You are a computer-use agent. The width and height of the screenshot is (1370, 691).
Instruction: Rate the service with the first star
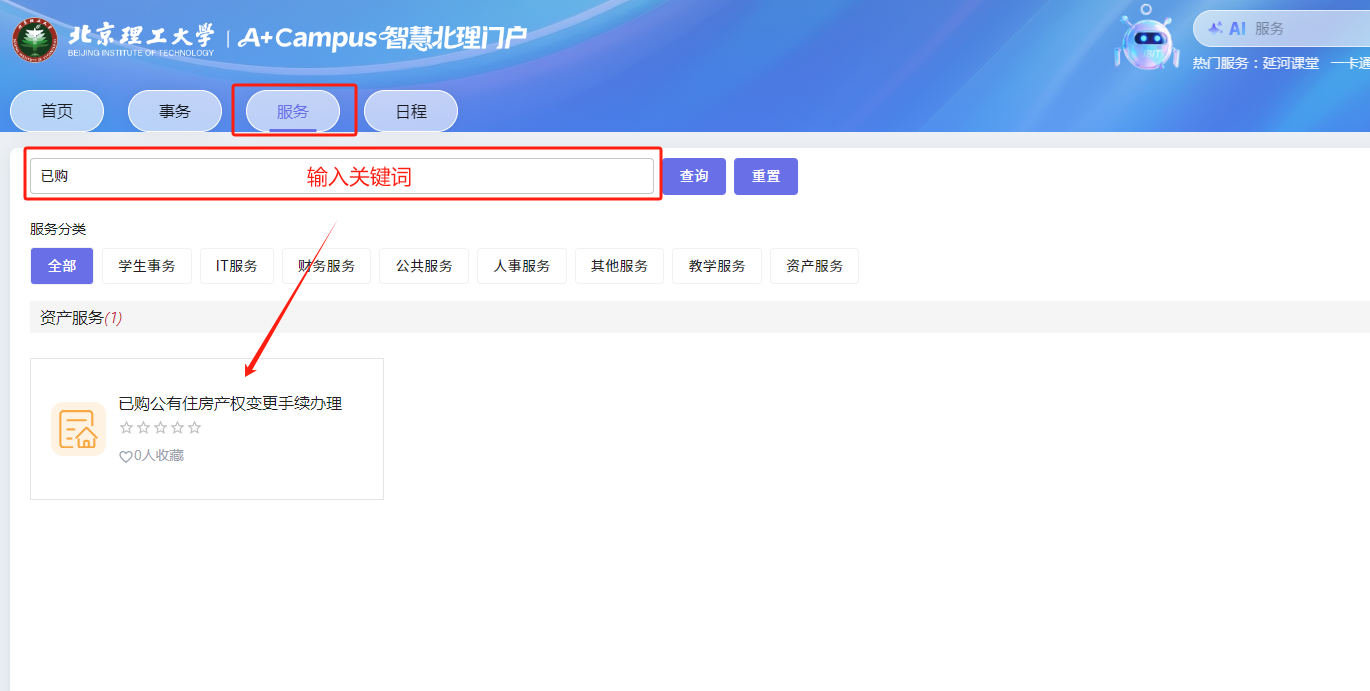click(x=126, y=428)
